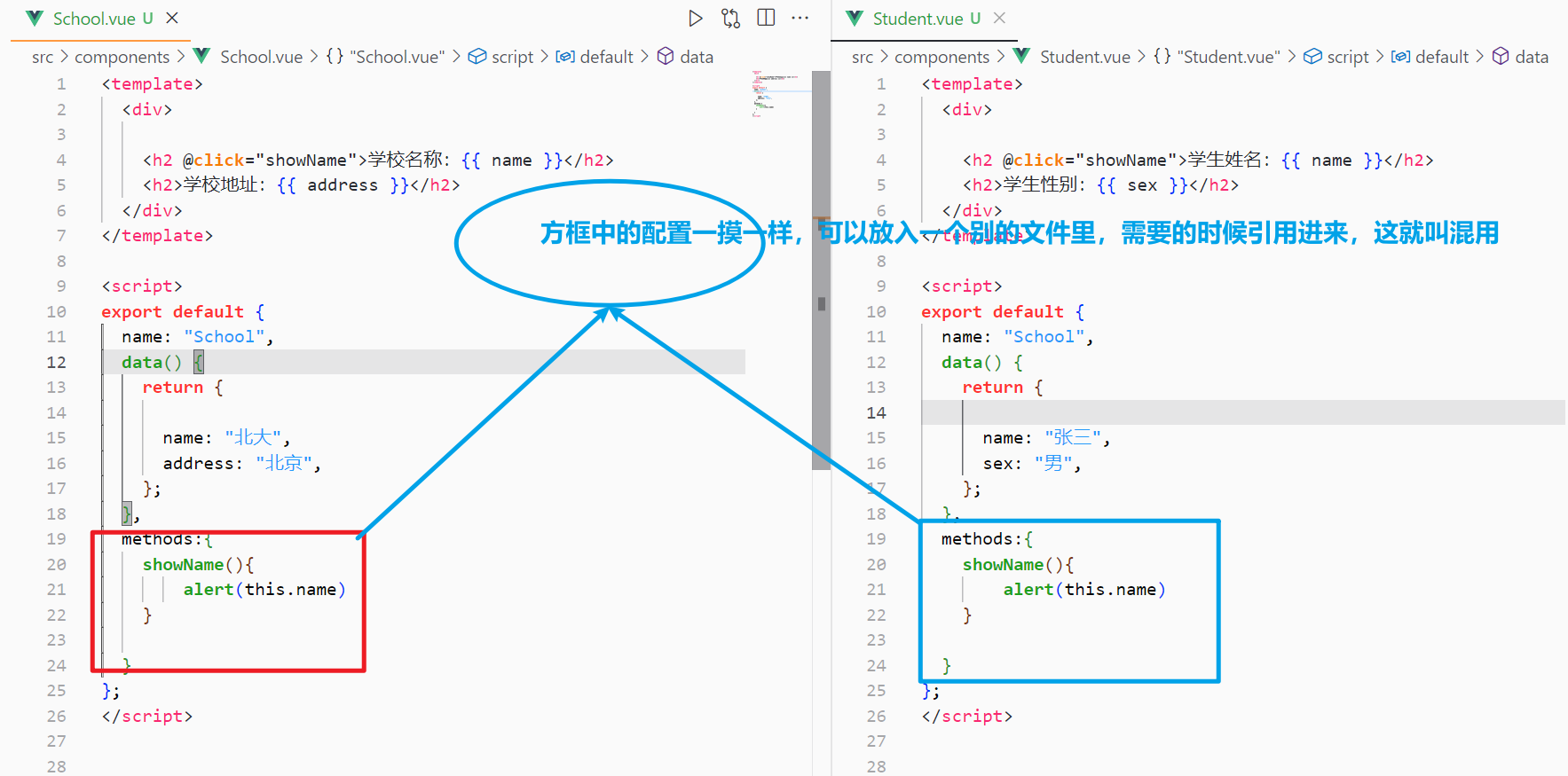
Task: Open src breadcrumb in Student.vue editor
Action: coord(863,57)
